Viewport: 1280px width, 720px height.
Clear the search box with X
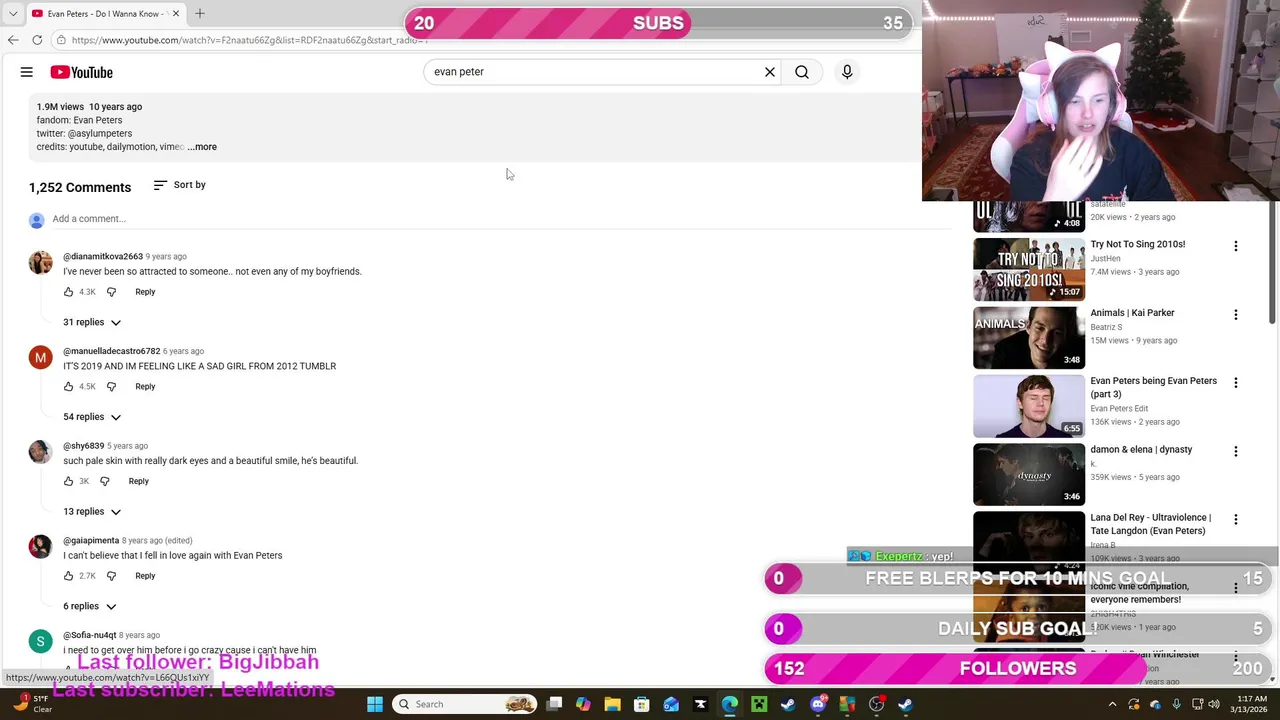(770, 72)
